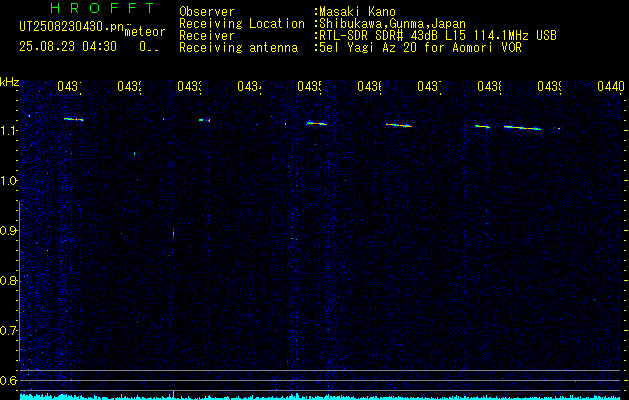629x400 pixels.
Task: Click the longest echo streak before the 0439 tick
Action: point(522,128)
